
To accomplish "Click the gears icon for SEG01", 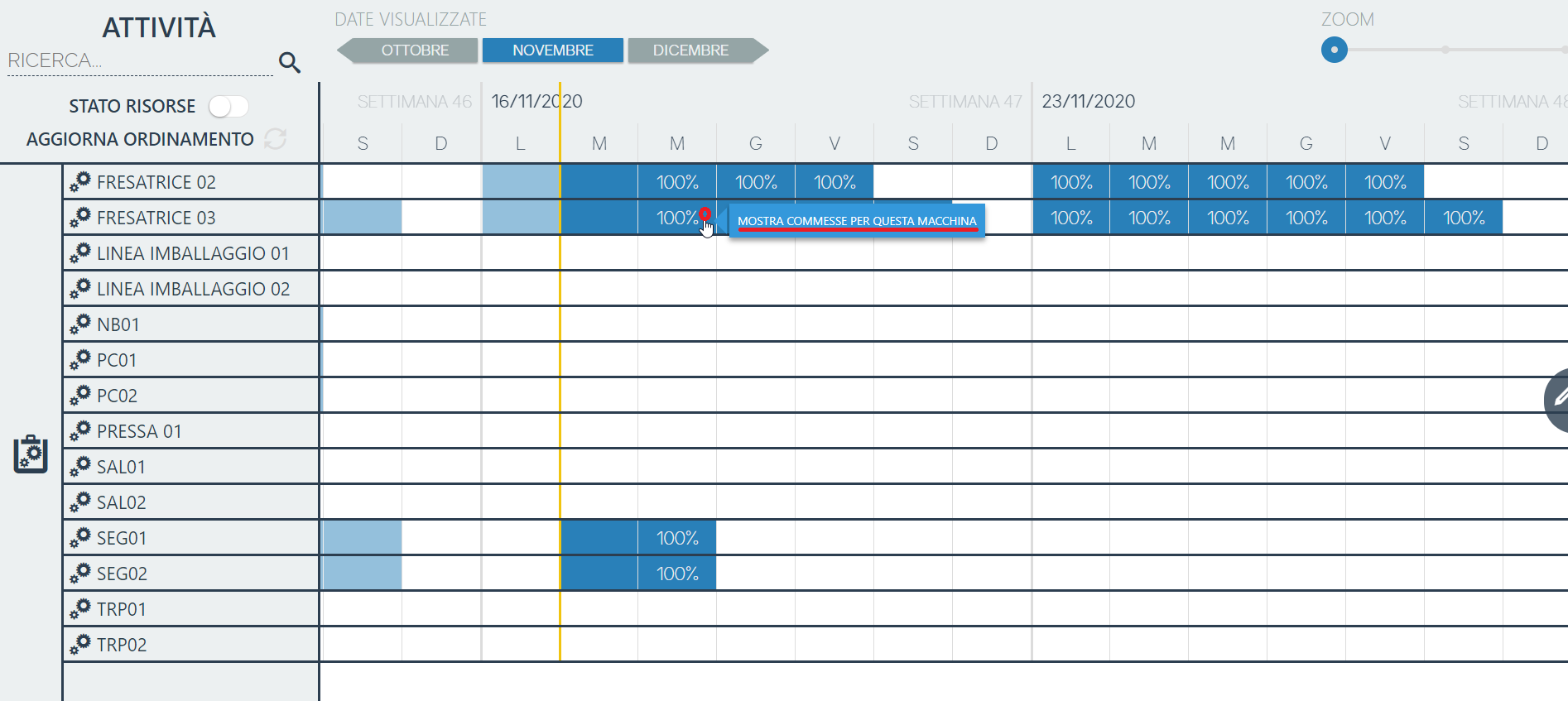I will [80, 538].
